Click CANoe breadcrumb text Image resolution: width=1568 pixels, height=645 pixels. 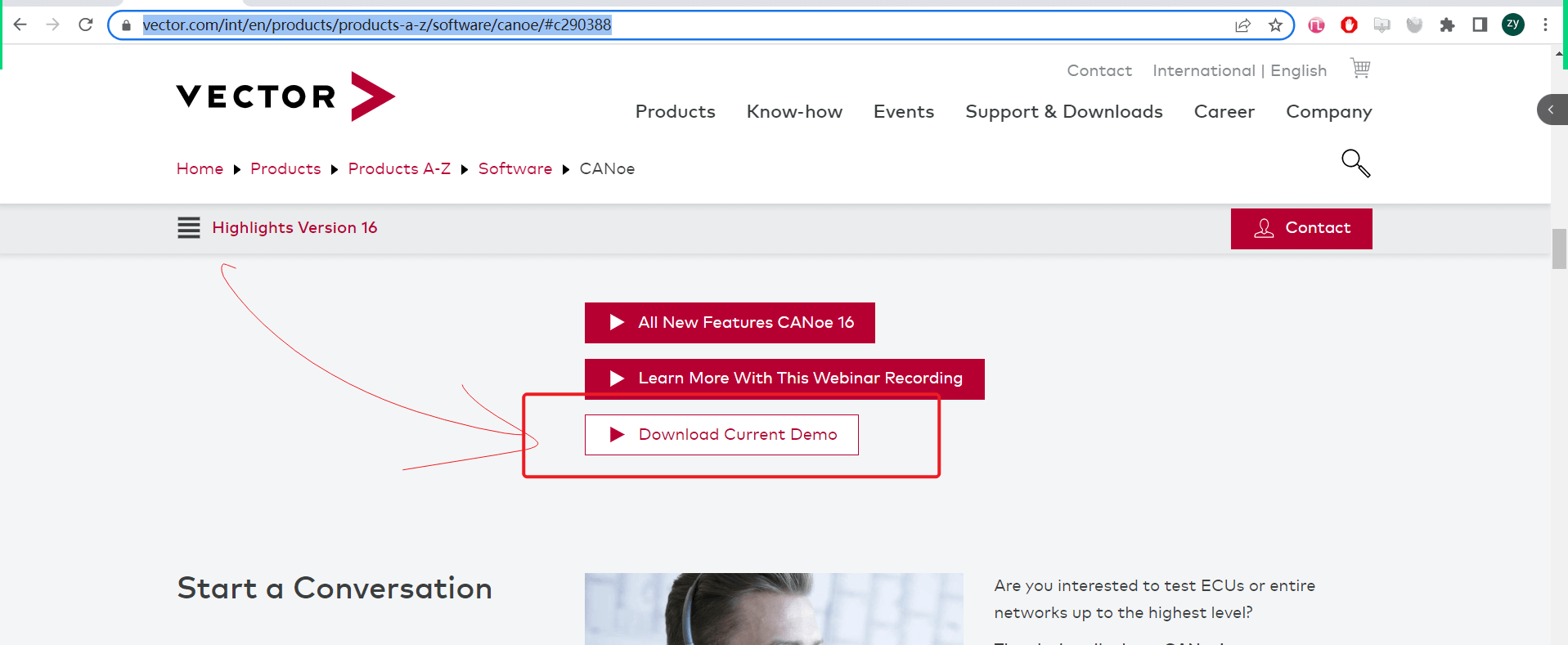(x=607, y=168)
